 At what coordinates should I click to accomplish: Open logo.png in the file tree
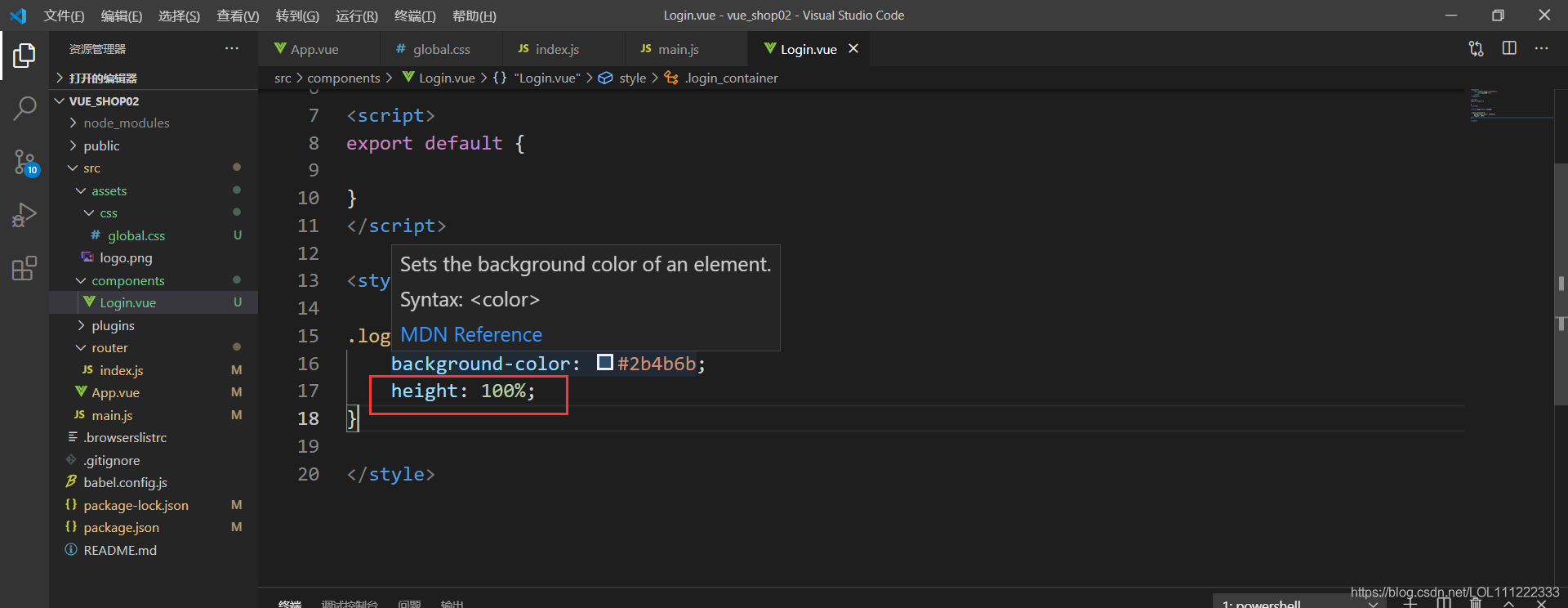click(154, 257)
